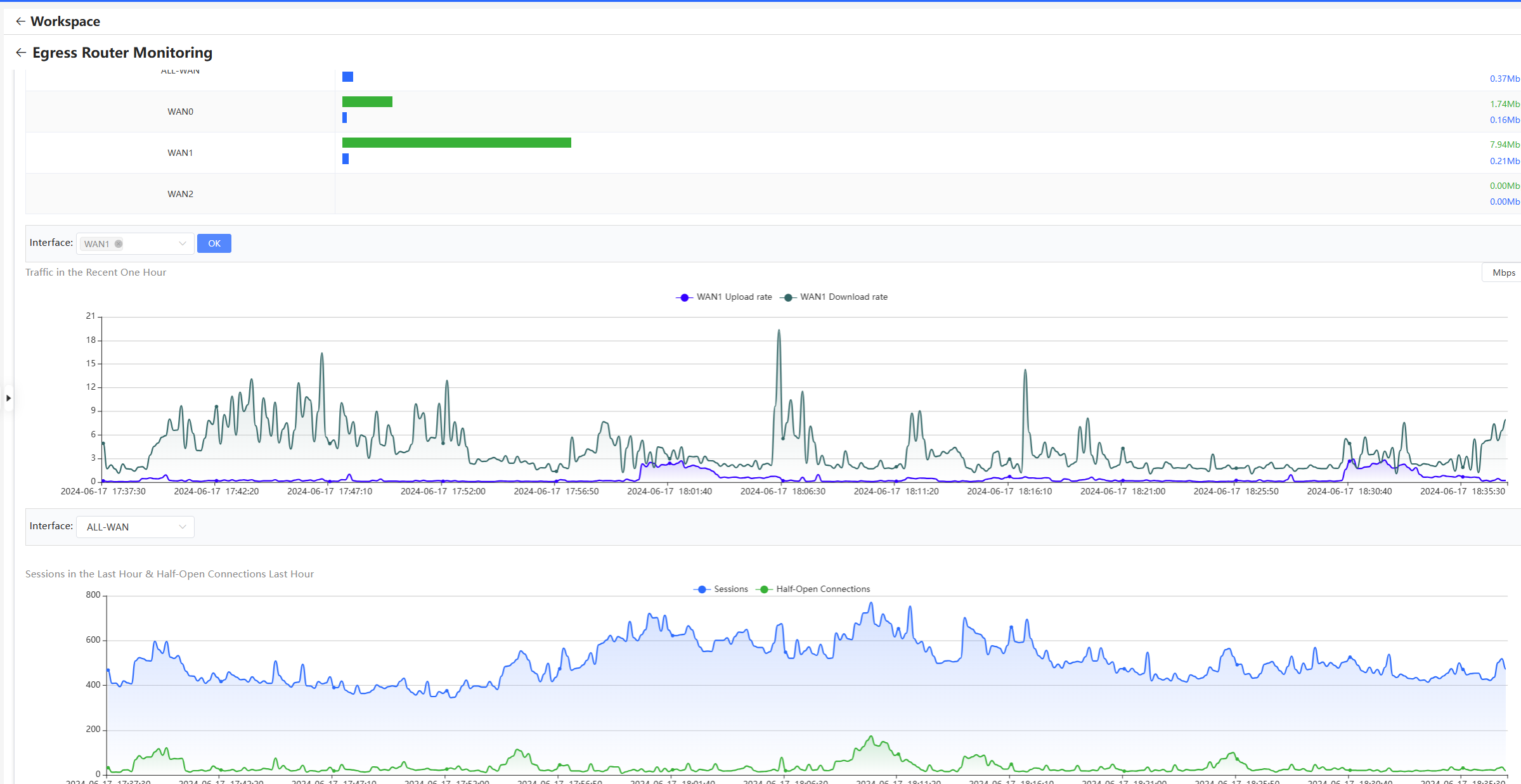Click the 0.21Mb upload value

tap(1505, 161)
